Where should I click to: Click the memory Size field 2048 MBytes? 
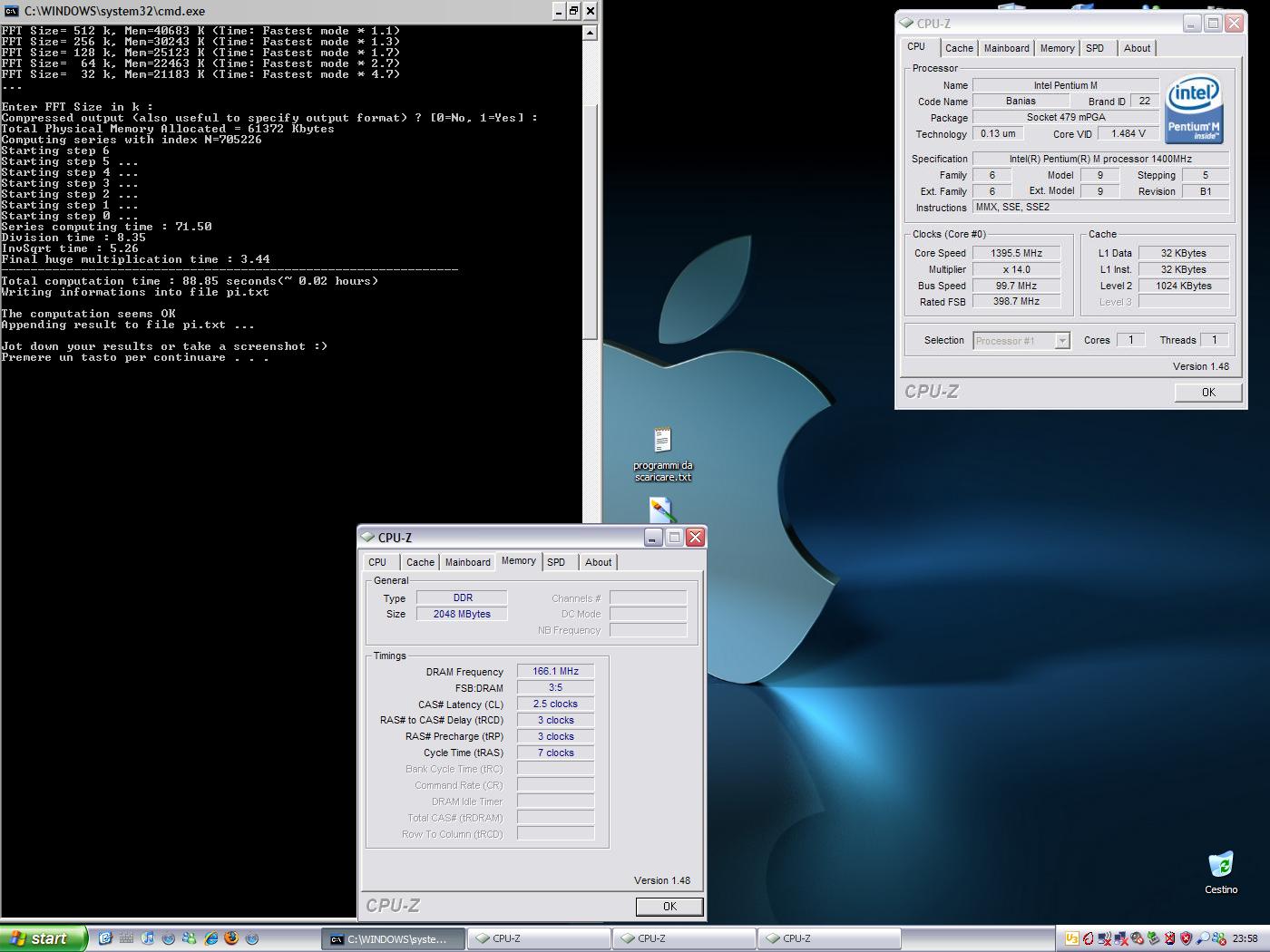[462, 614]
